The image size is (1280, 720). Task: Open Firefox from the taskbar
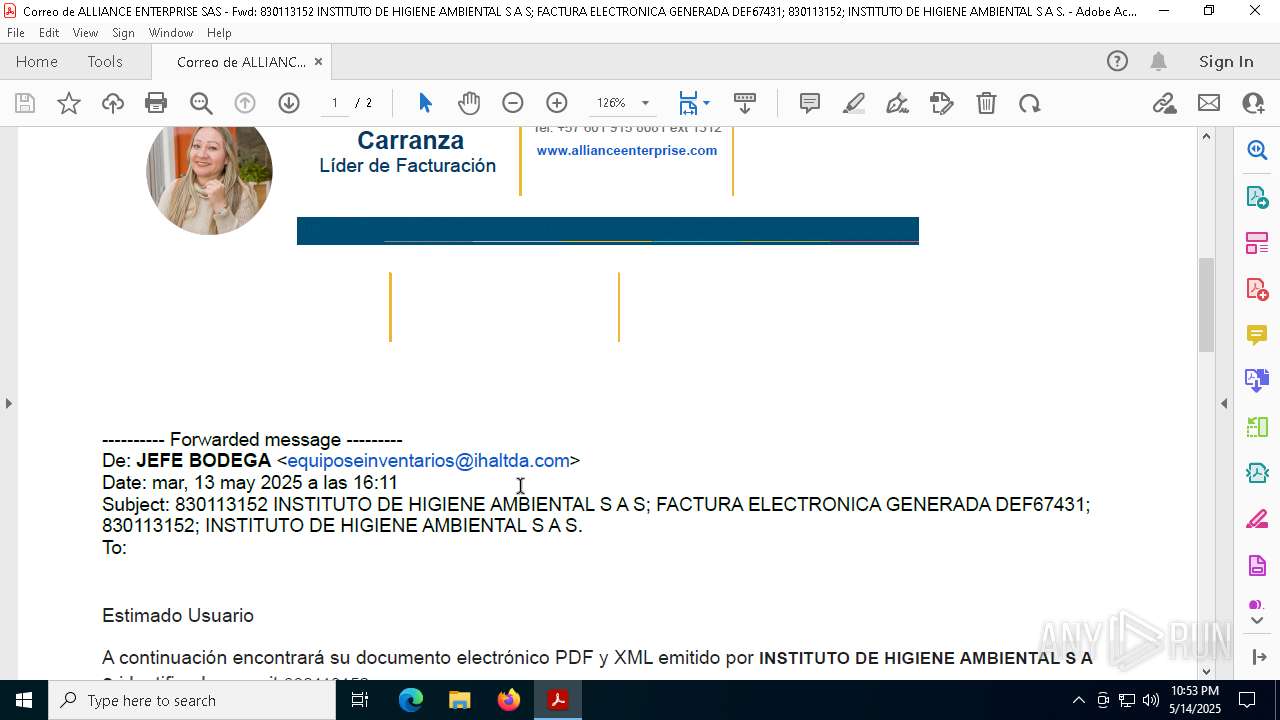[509, 700]
